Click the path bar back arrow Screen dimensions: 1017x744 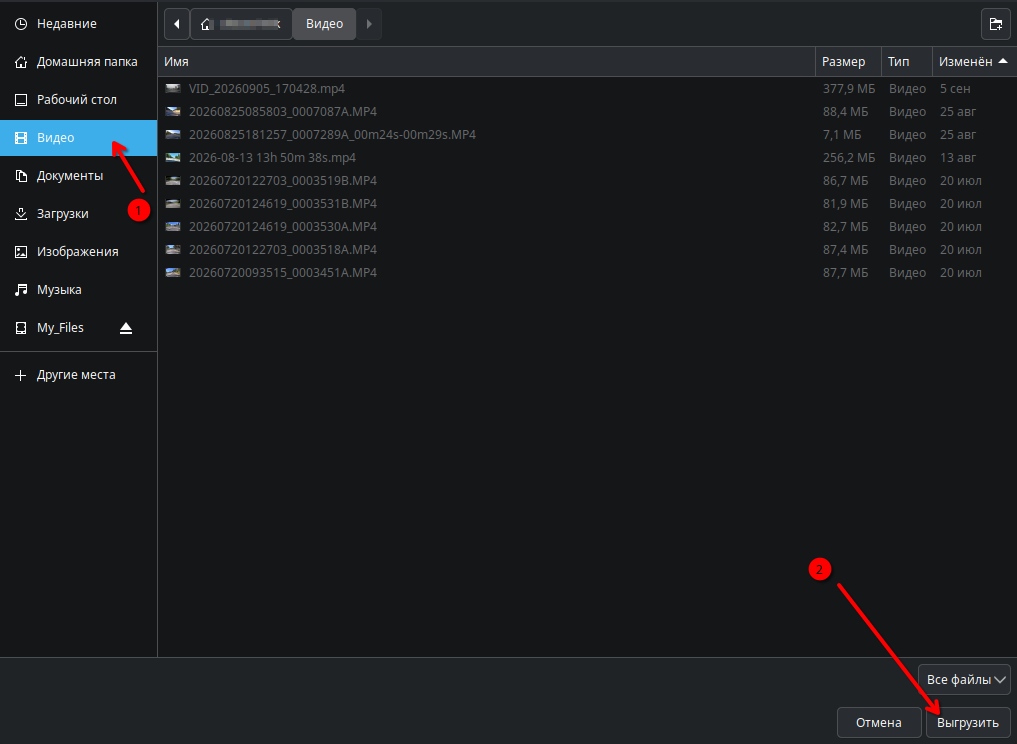176,24
